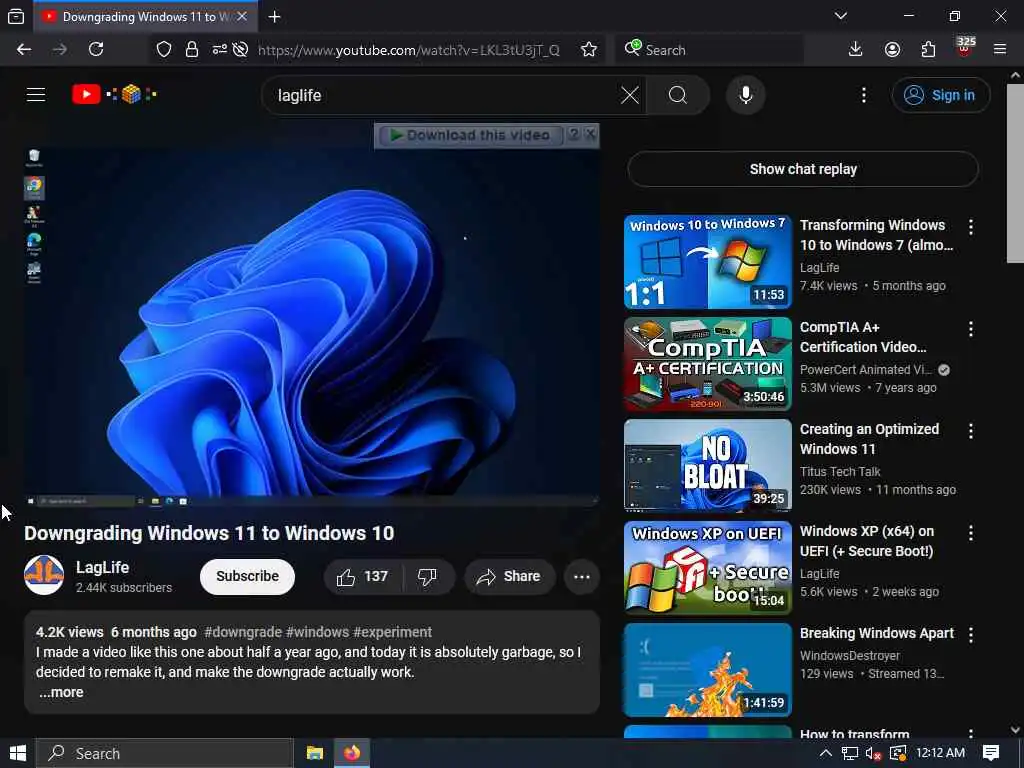Open Firefox account icon
This screenshot has width=1024, height=768.
click(892, 50)
